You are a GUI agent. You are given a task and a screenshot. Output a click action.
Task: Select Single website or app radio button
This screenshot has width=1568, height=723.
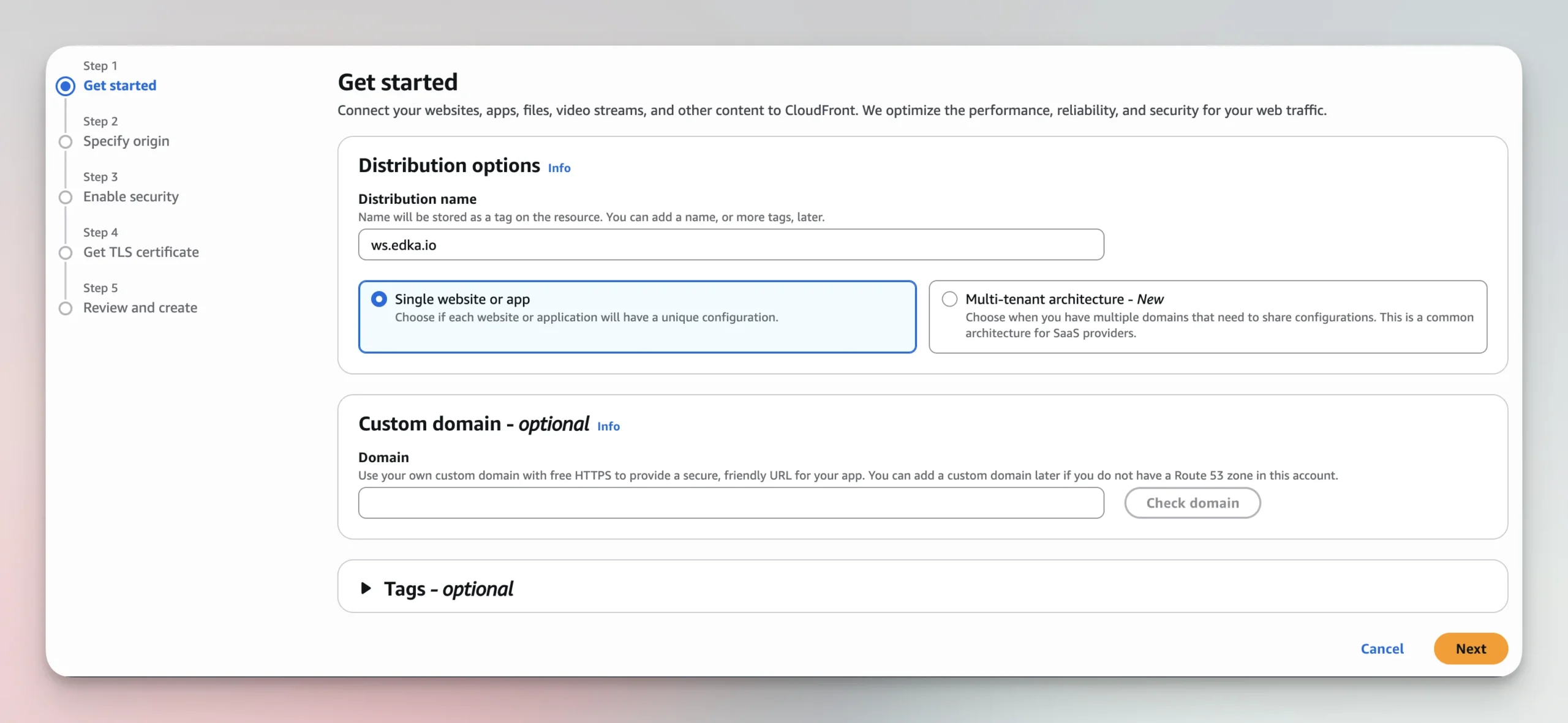379,299
